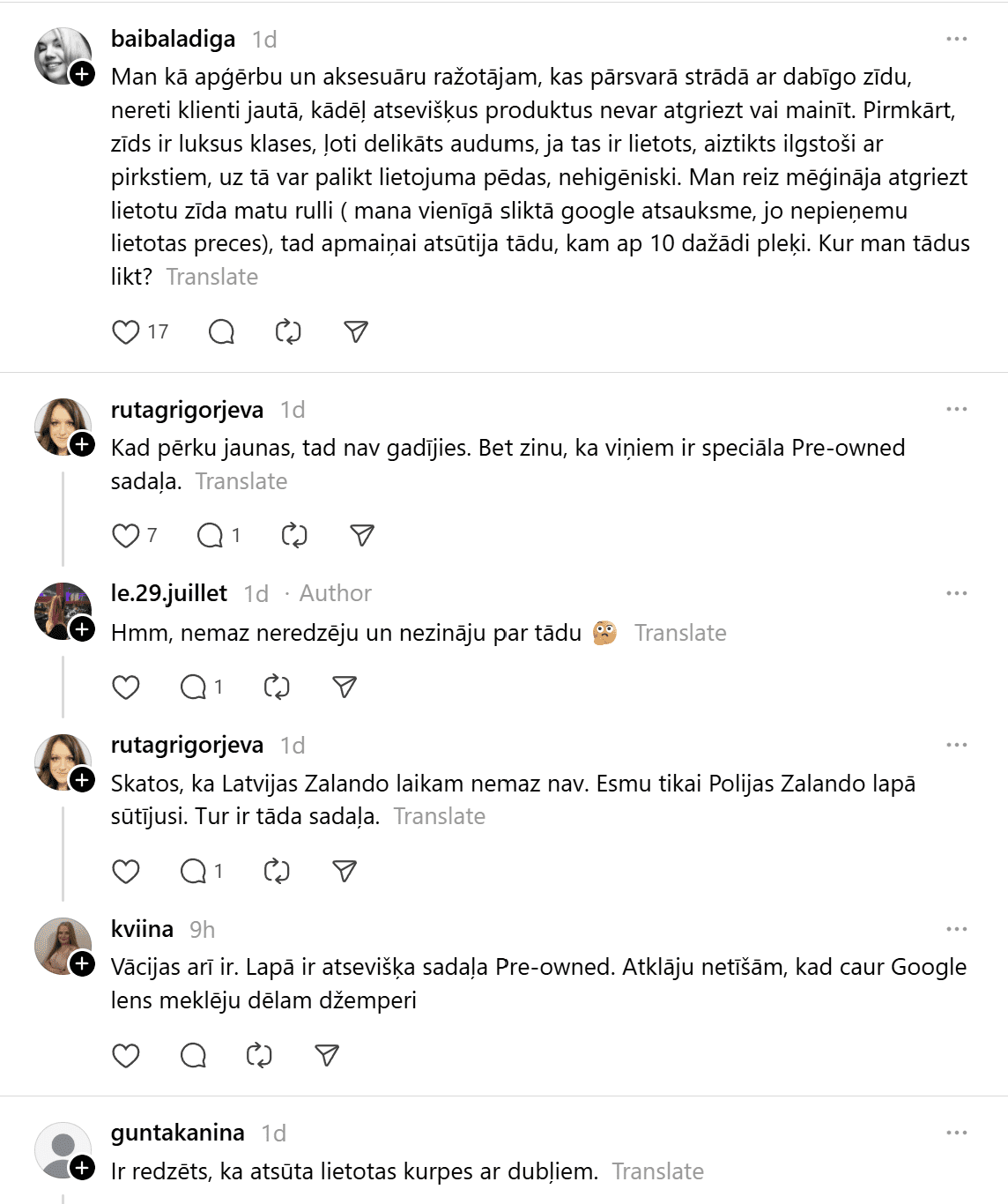Share rutagrigorjeva's Polijas Zalando reply
This screenshot has height=1204, width=1008.
(x=345, y=872)
